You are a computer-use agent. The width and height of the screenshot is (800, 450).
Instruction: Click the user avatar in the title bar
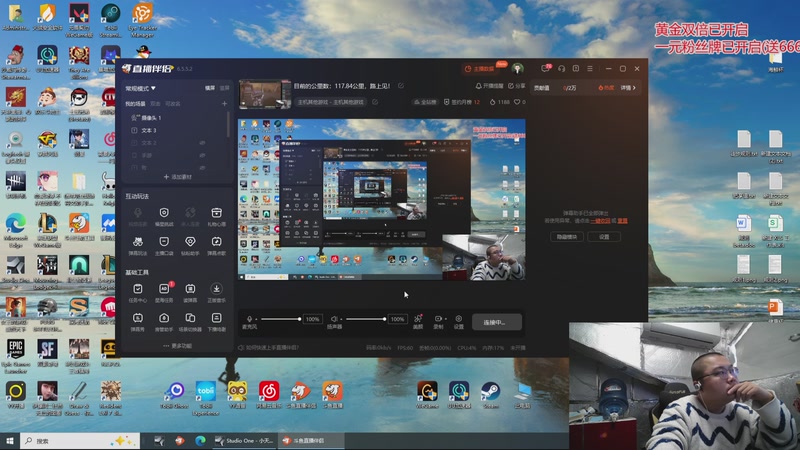[517, 68]
